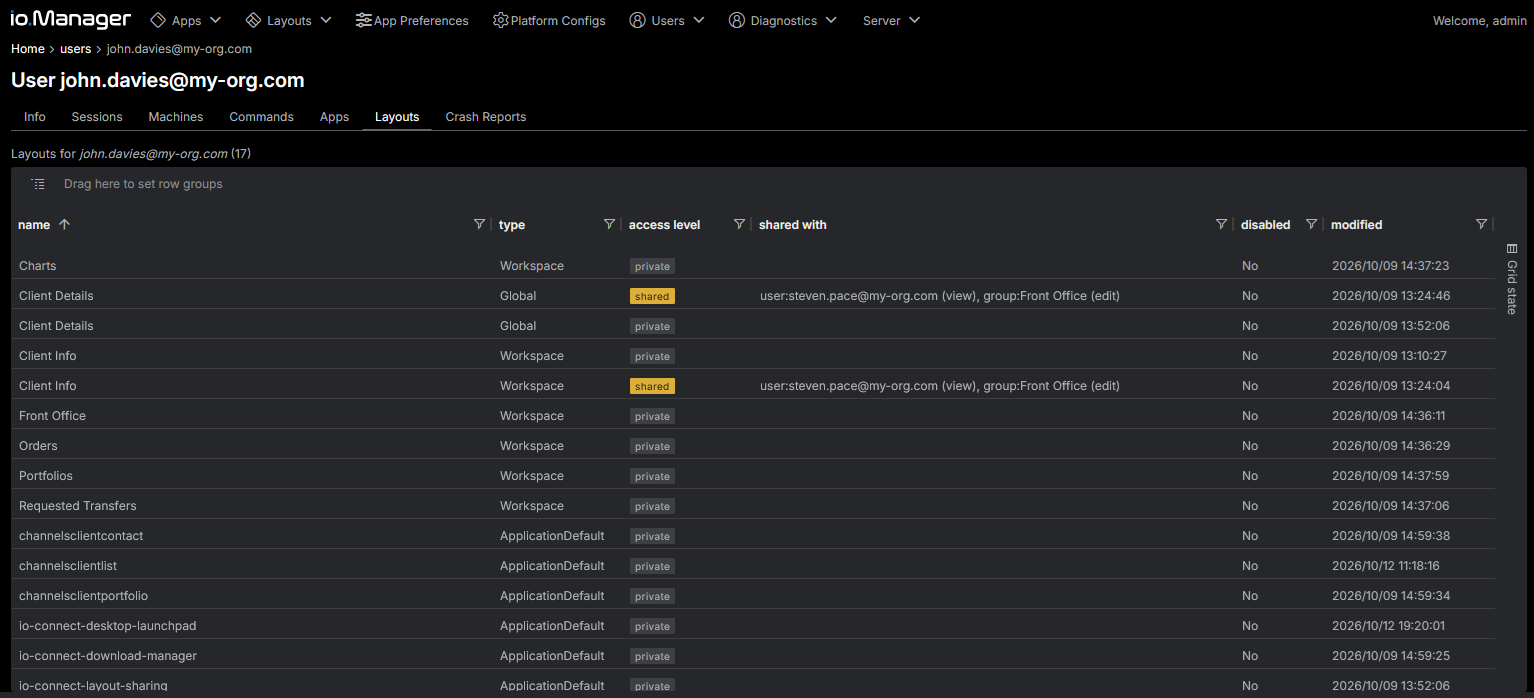Select the Charts layout row

(x=753, y=266)
